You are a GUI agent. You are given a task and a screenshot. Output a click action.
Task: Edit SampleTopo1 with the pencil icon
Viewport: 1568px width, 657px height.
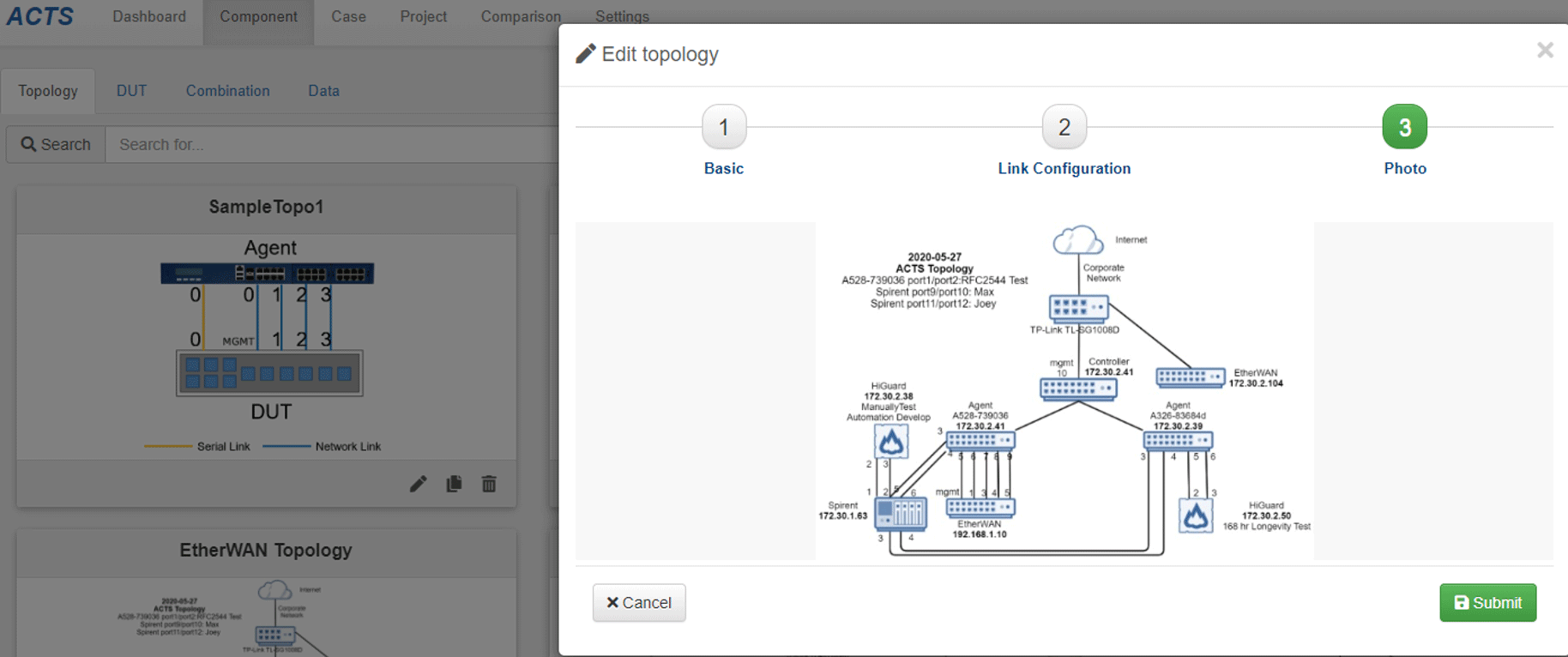click(x=418, y=485)
